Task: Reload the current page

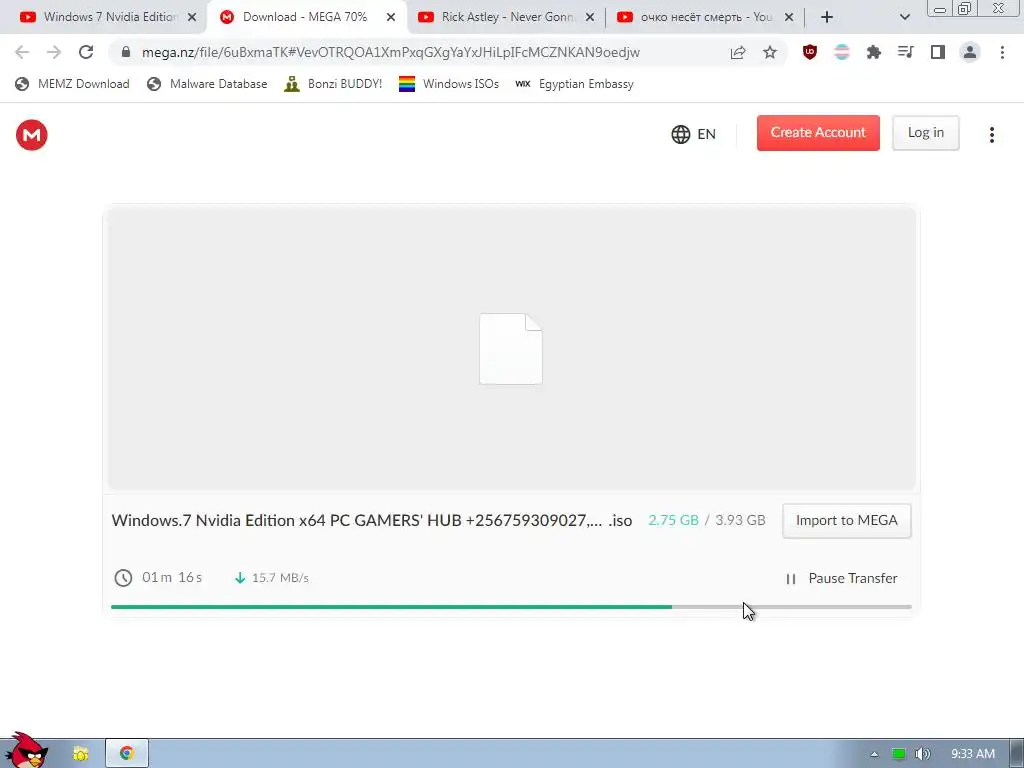Action: point(86,52)
